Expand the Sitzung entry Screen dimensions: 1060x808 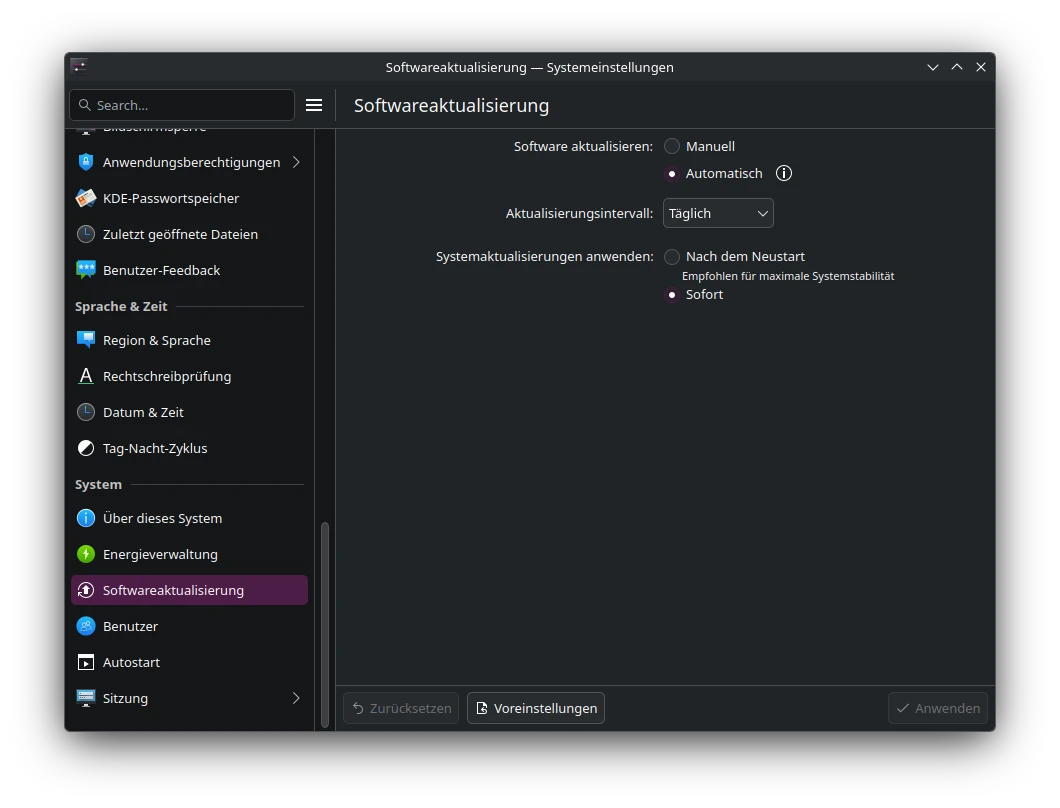[296, 698]
